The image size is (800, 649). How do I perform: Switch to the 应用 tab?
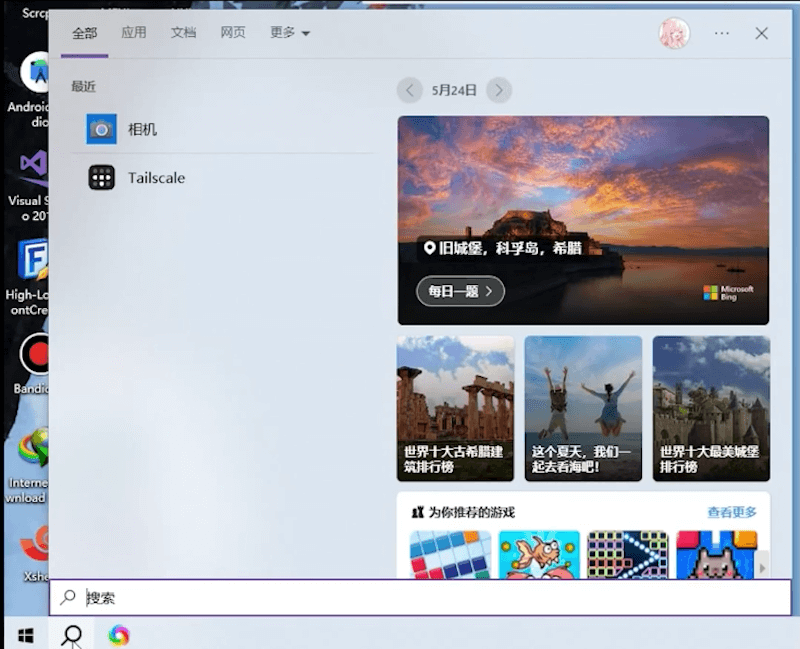[x=134, y=33]
